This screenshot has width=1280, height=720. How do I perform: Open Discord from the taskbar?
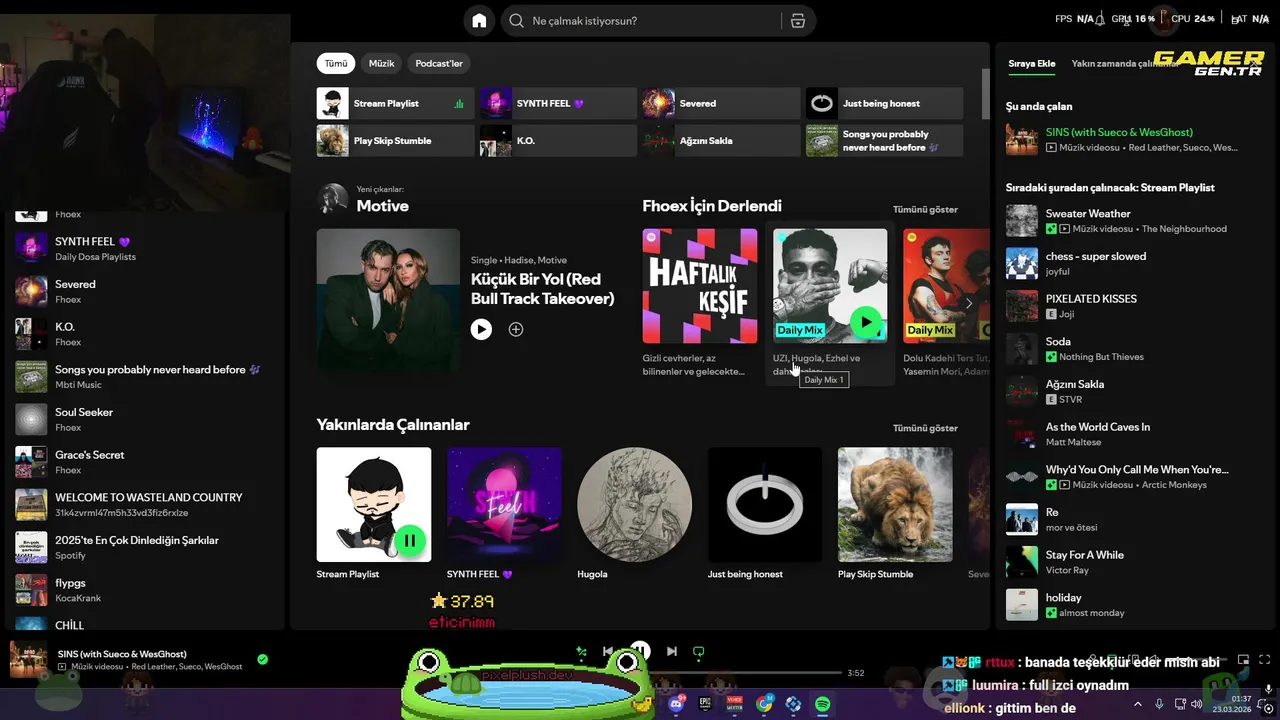[677, 704]
